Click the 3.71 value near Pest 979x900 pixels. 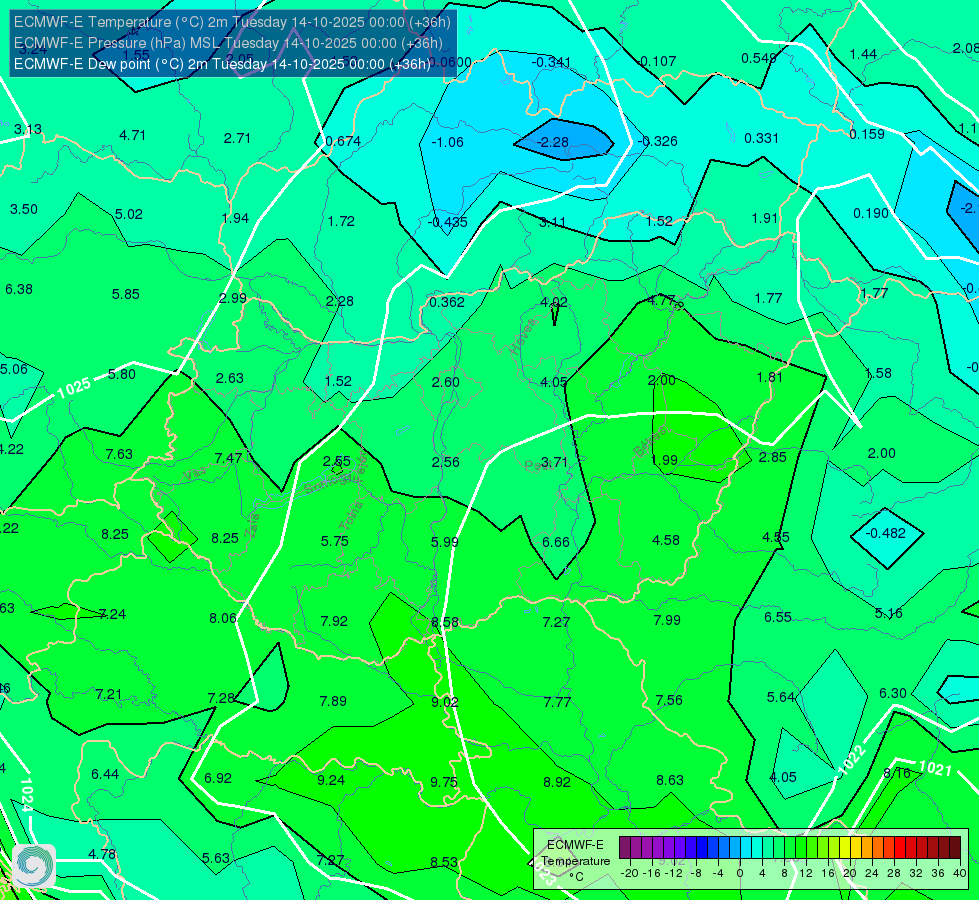pos(554,462)
